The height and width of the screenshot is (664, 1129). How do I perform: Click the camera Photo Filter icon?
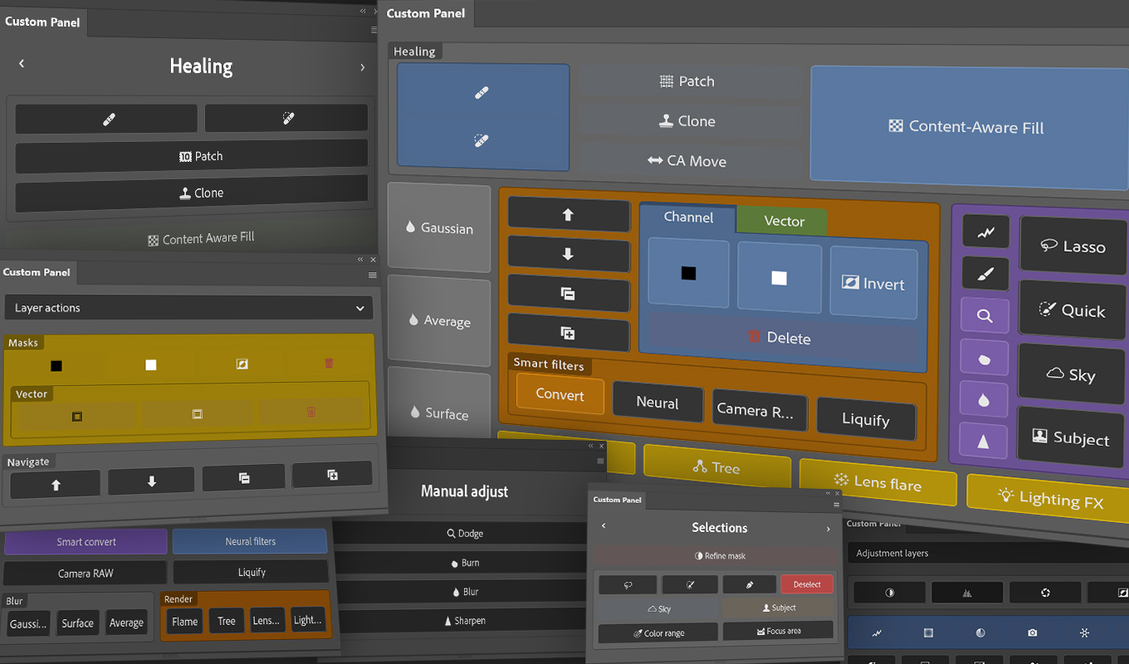1032,633
